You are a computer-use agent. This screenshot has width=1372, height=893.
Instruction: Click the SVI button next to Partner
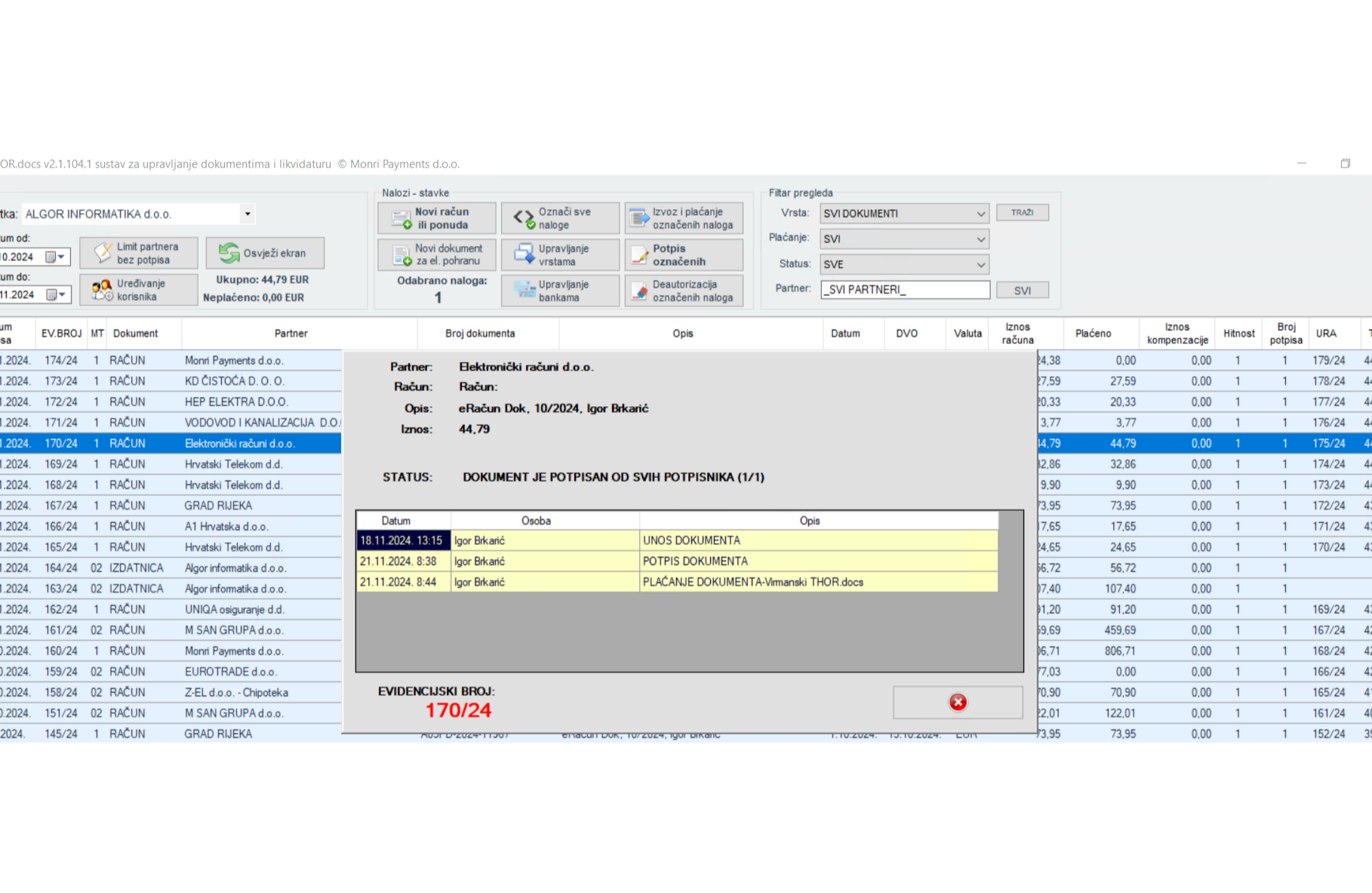point(1022,291)
